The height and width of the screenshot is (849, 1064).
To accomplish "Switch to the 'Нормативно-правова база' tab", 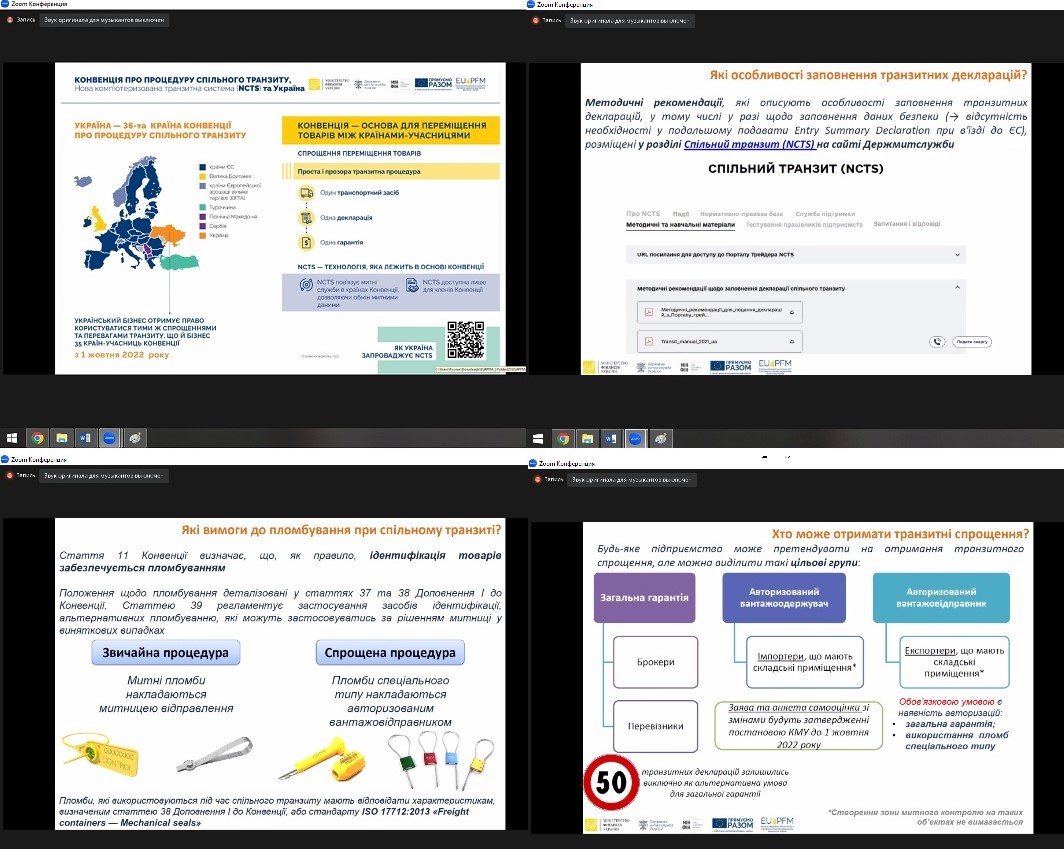I will pos(742,214).
